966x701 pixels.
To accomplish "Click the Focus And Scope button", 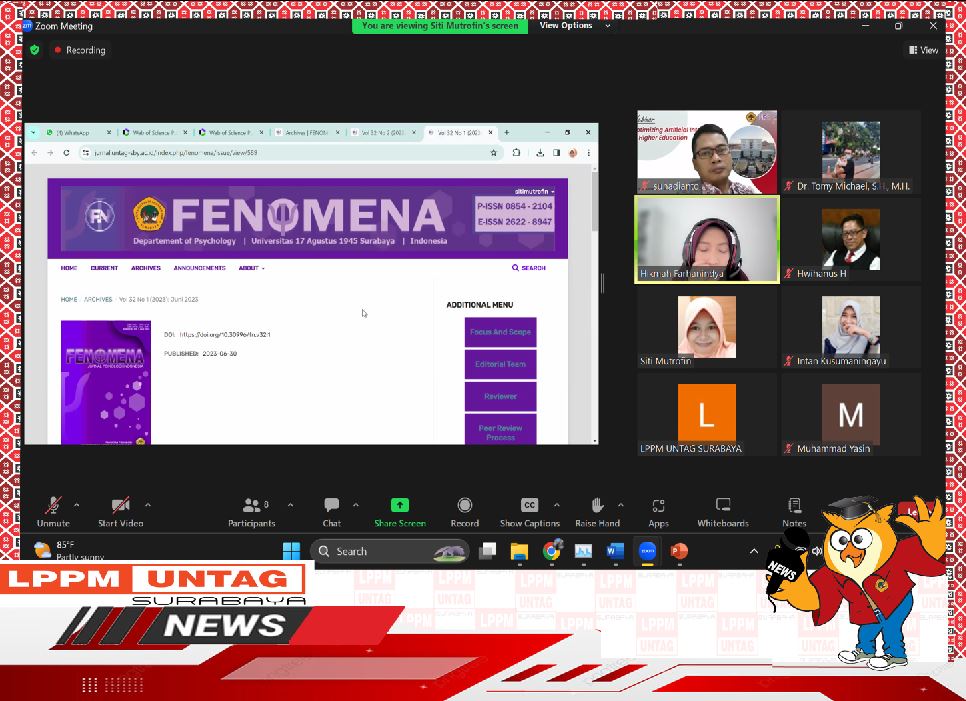I will (x=500, y=332).
